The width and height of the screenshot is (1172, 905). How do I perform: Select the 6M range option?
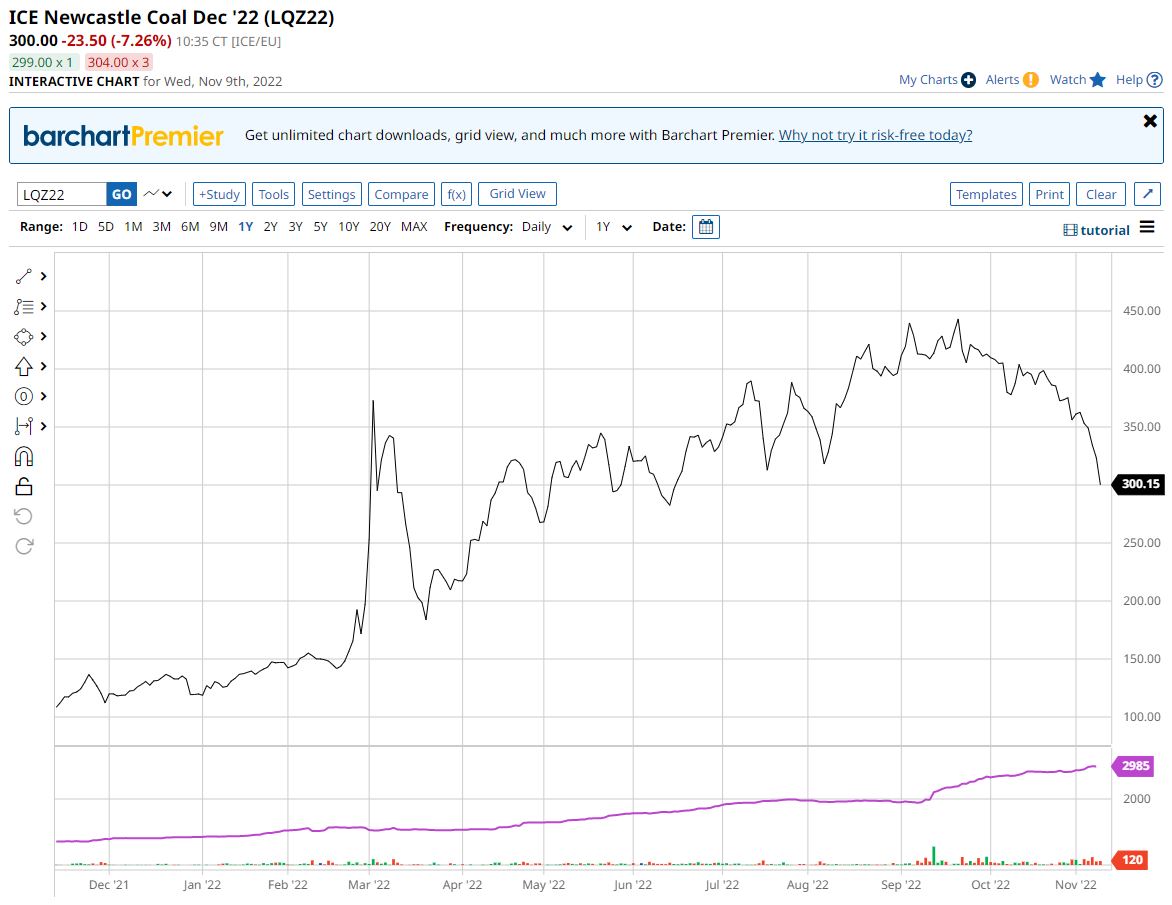click(x=190, y=227)
